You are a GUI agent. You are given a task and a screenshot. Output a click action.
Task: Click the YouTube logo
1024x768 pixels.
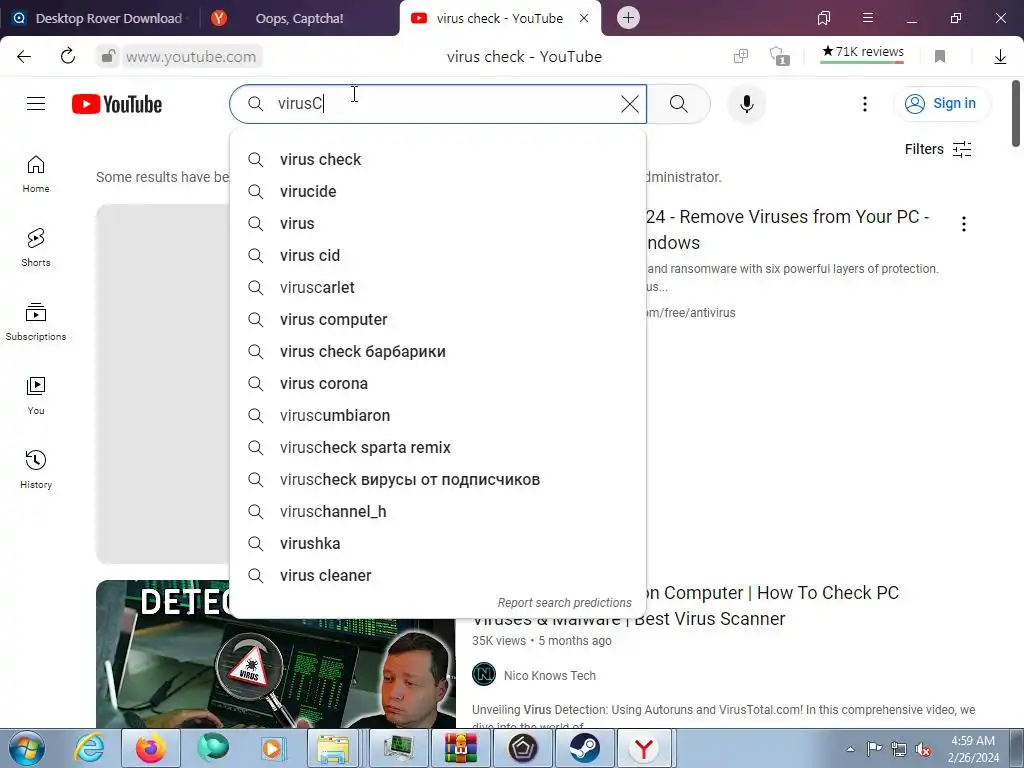click(x=117, y=104)
